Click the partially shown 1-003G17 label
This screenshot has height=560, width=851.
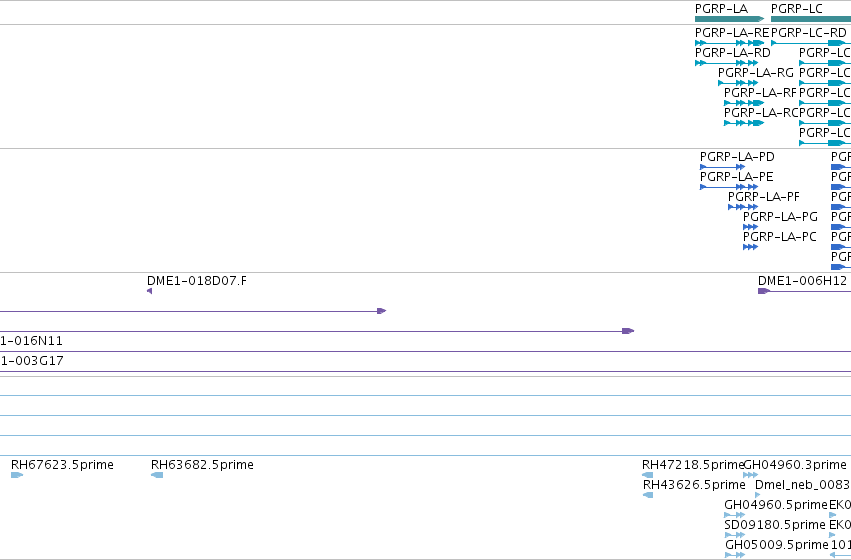[x=31, y=361]
